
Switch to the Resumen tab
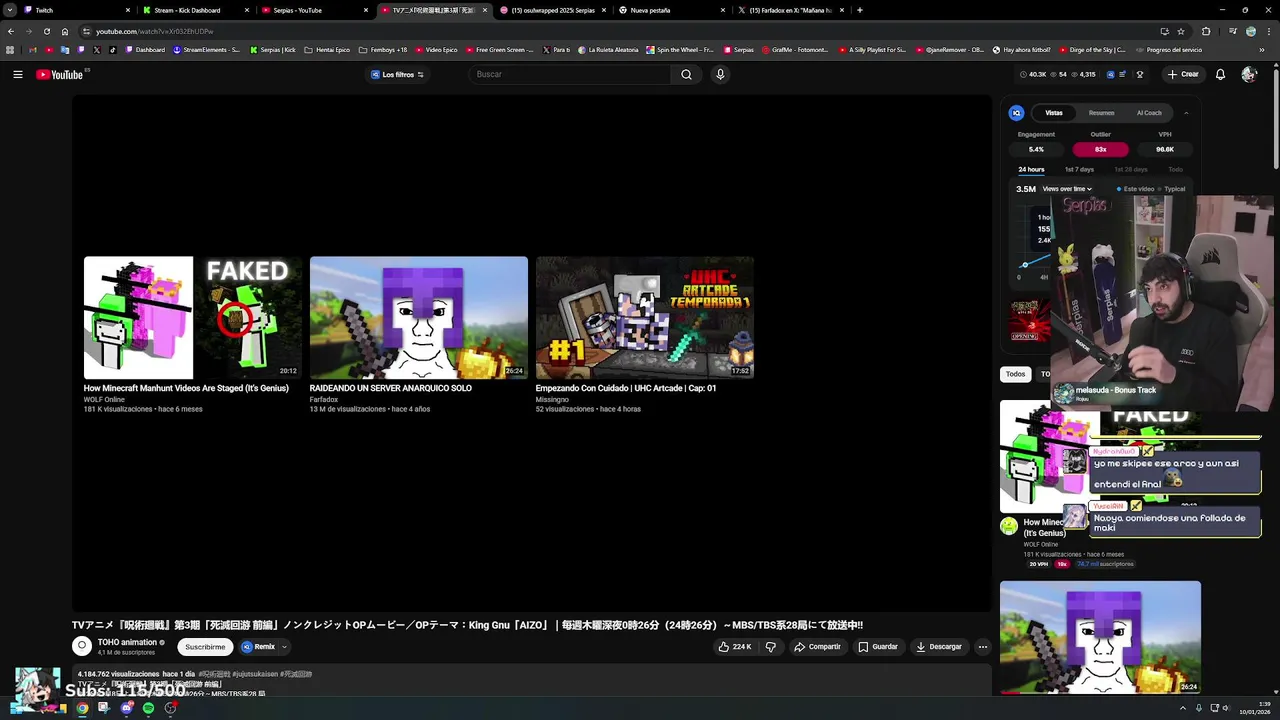pos(1102,113)
